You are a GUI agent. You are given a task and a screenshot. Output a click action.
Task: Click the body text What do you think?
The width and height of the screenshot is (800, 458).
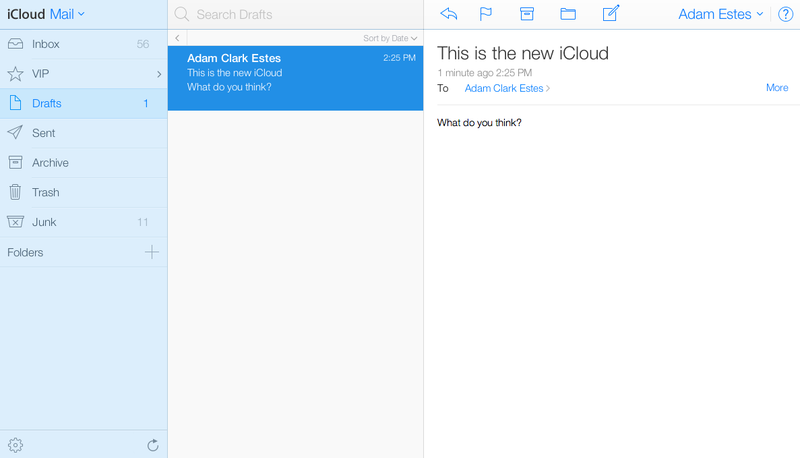(479, 122)
